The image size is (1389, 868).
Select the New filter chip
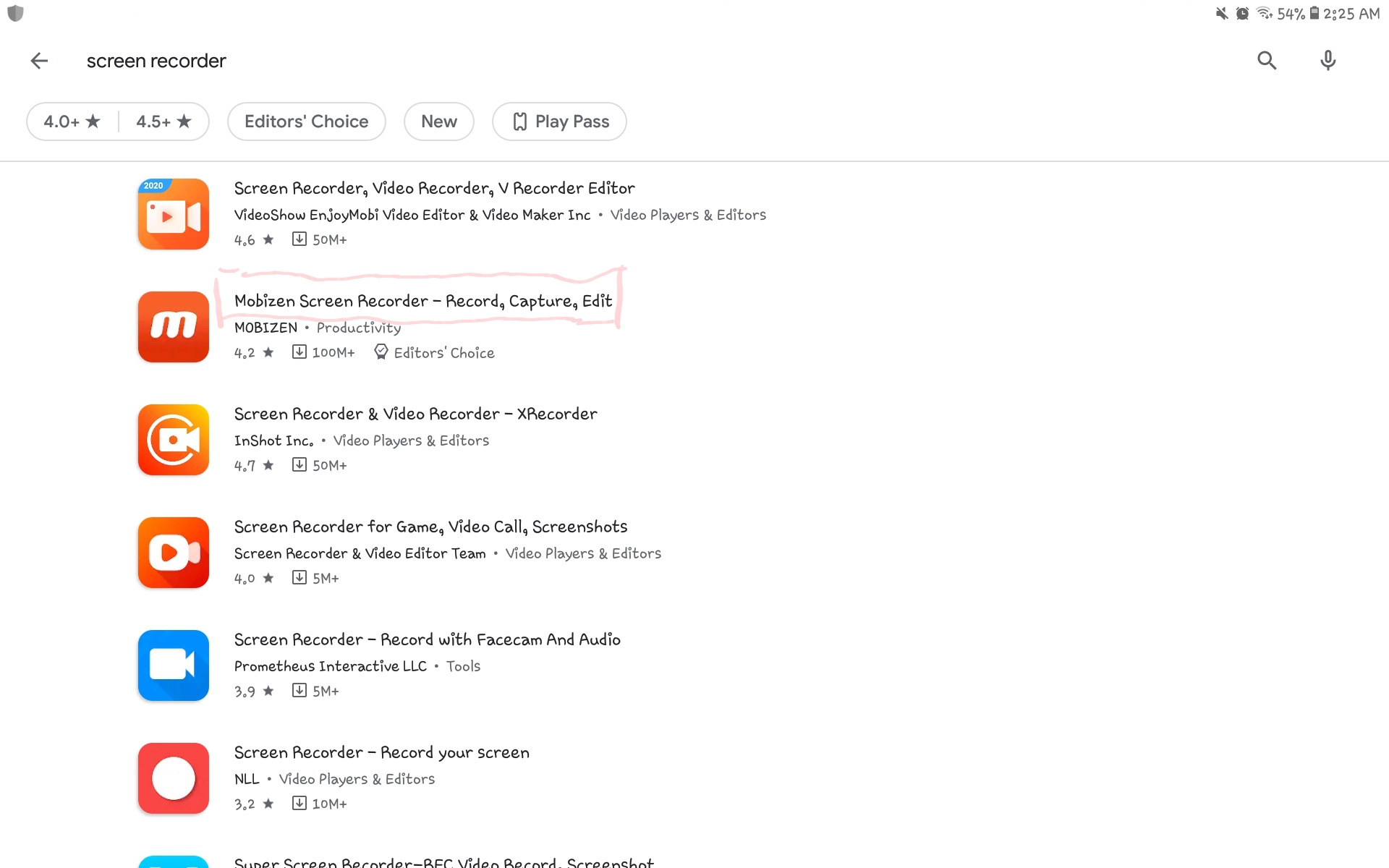pyautogui.click(x=439, y=122)
